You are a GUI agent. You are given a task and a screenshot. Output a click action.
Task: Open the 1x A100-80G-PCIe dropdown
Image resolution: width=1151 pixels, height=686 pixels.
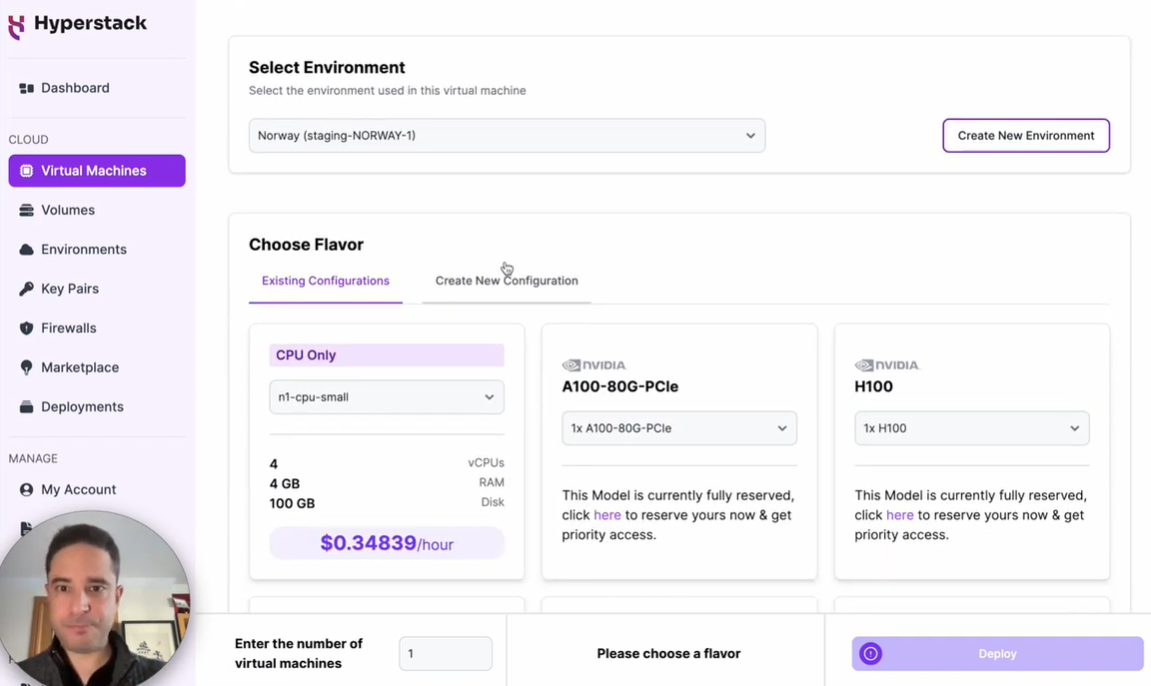pyautogui.click(x=679, y=428)
